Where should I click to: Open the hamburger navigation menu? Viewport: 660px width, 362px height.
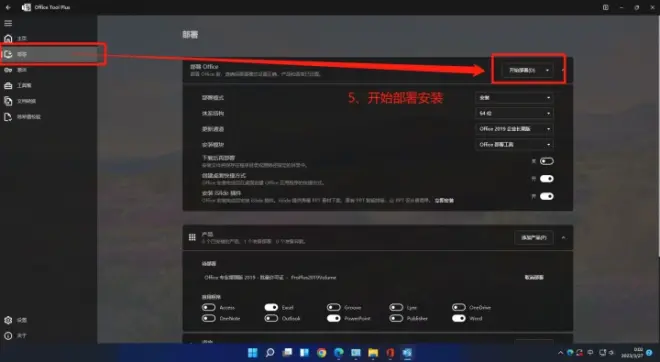(x=8, y=23)
